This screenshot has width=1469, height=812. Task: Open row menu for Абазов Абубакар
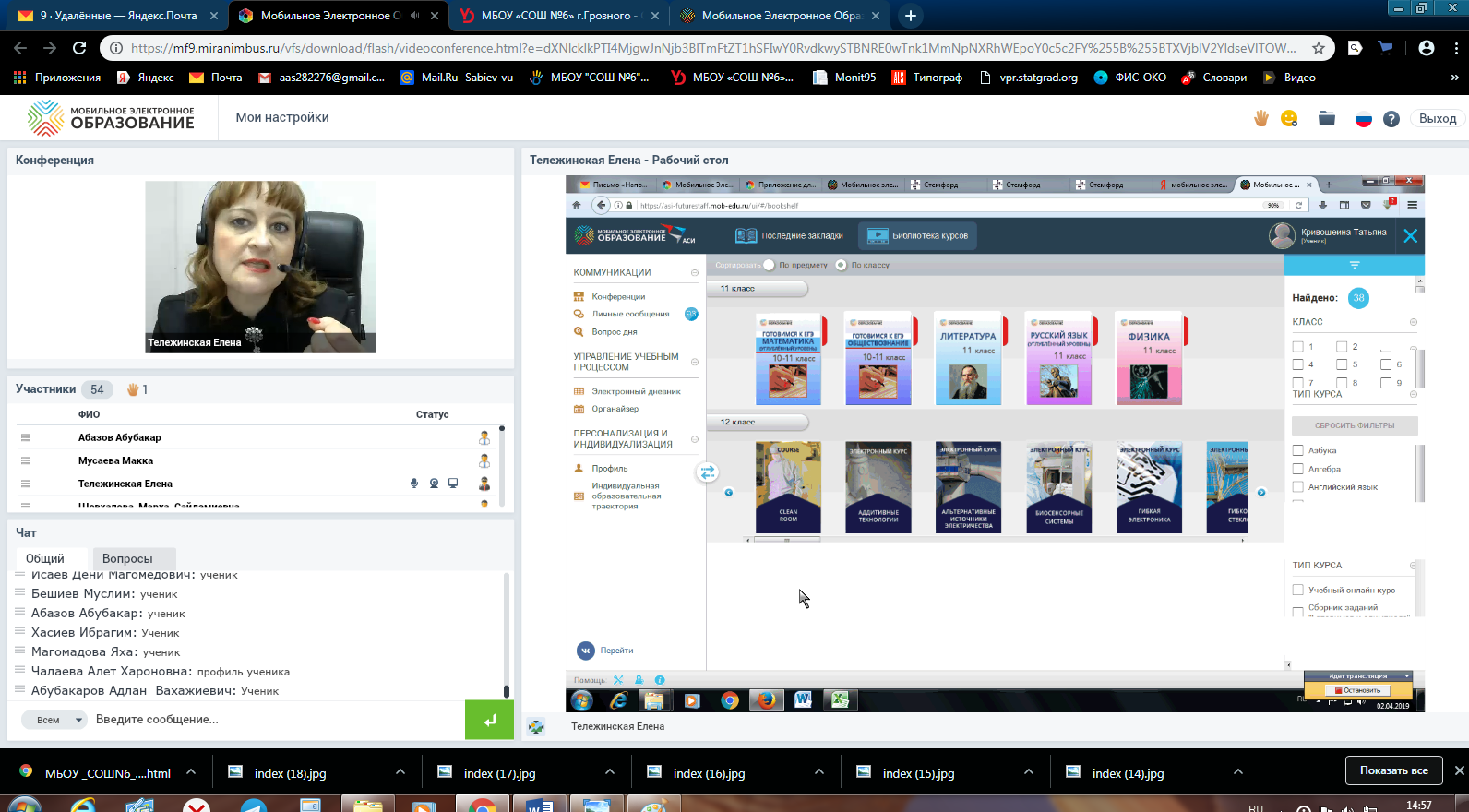(x=26, y=437)
